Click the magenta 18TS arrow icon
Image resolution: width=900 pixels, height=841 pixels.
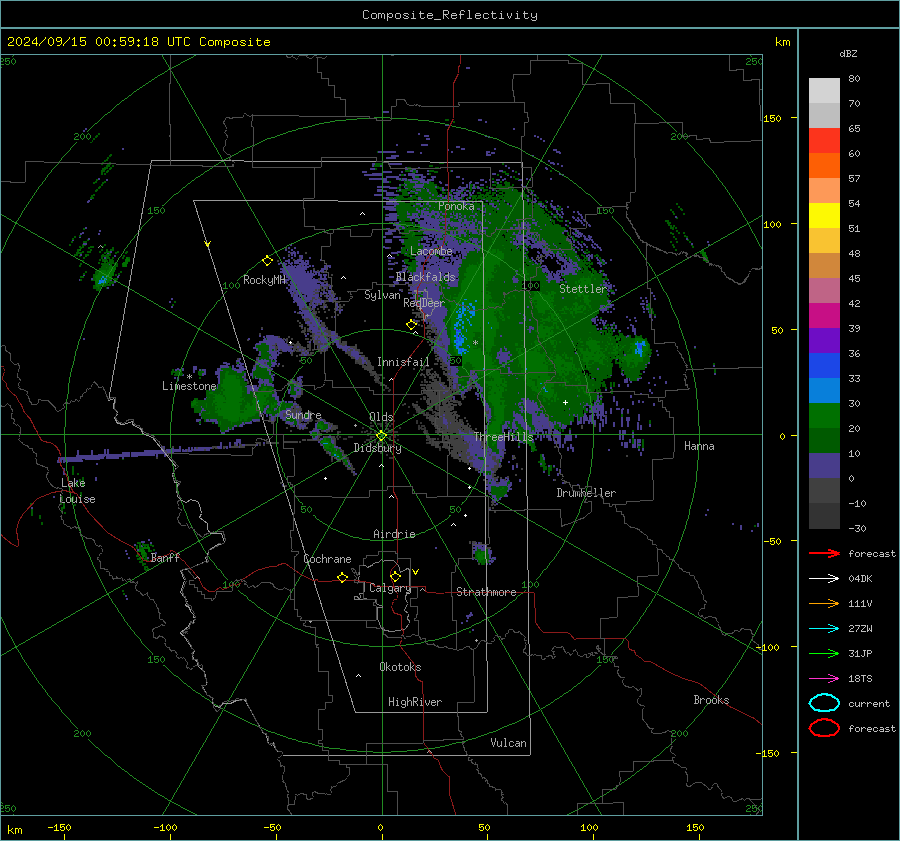point(824,678)
